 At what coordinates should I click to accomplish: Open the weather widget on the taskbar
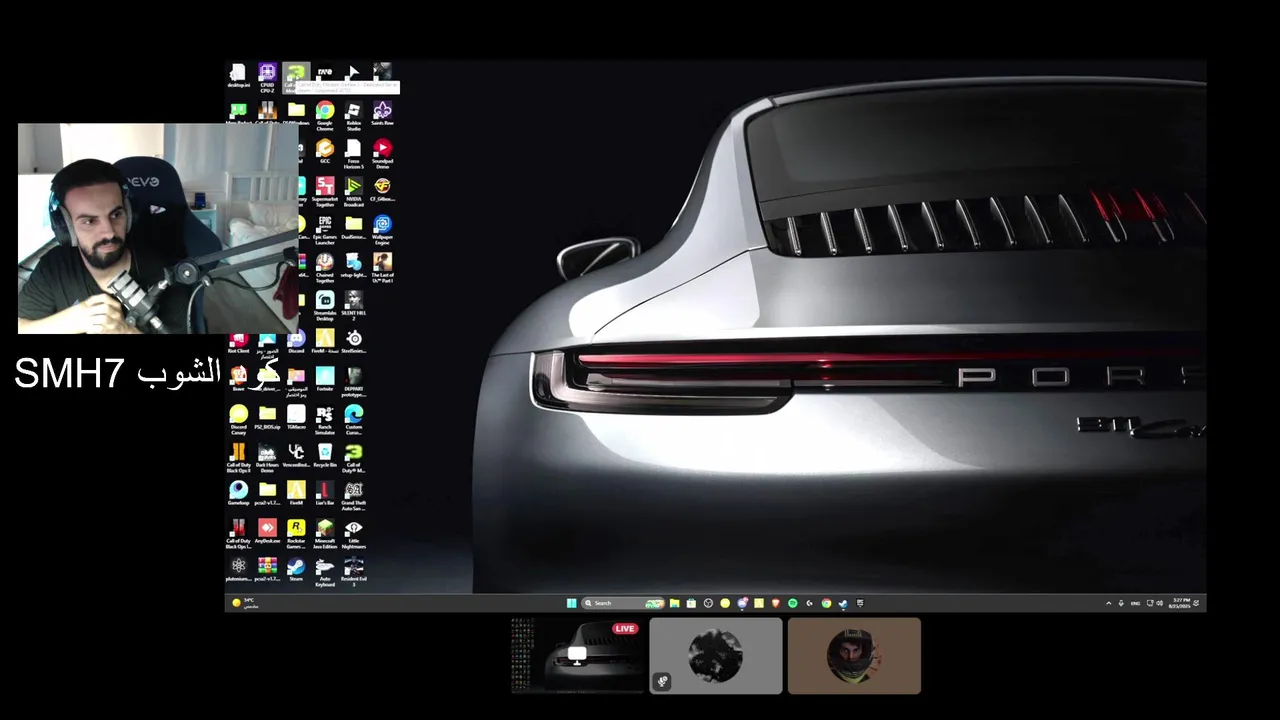pos(245,603)
